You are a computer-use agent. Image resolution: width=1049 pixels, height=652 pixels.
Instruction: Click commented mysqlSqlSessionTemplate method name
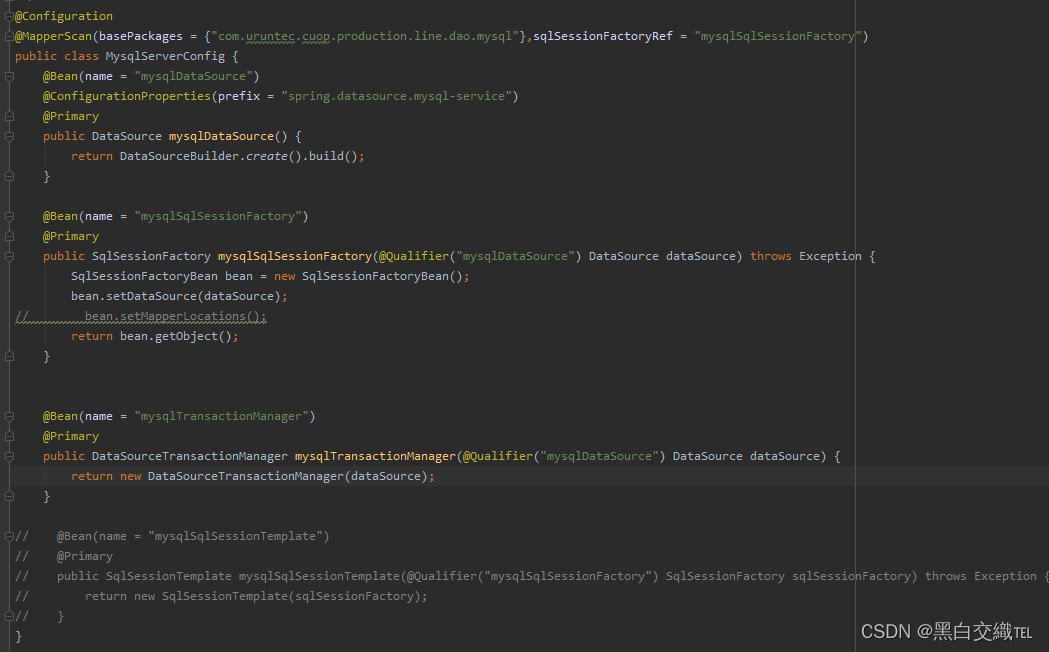(319, 576)
